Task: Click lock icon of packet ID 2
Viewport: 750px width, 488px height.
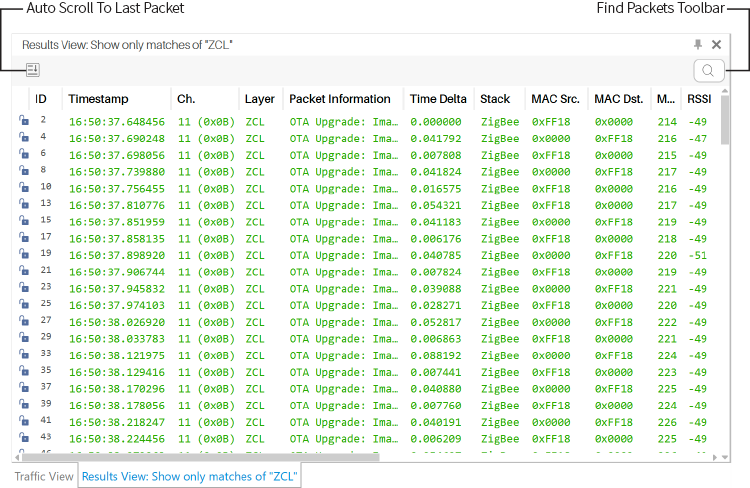Action: (23, 121)
